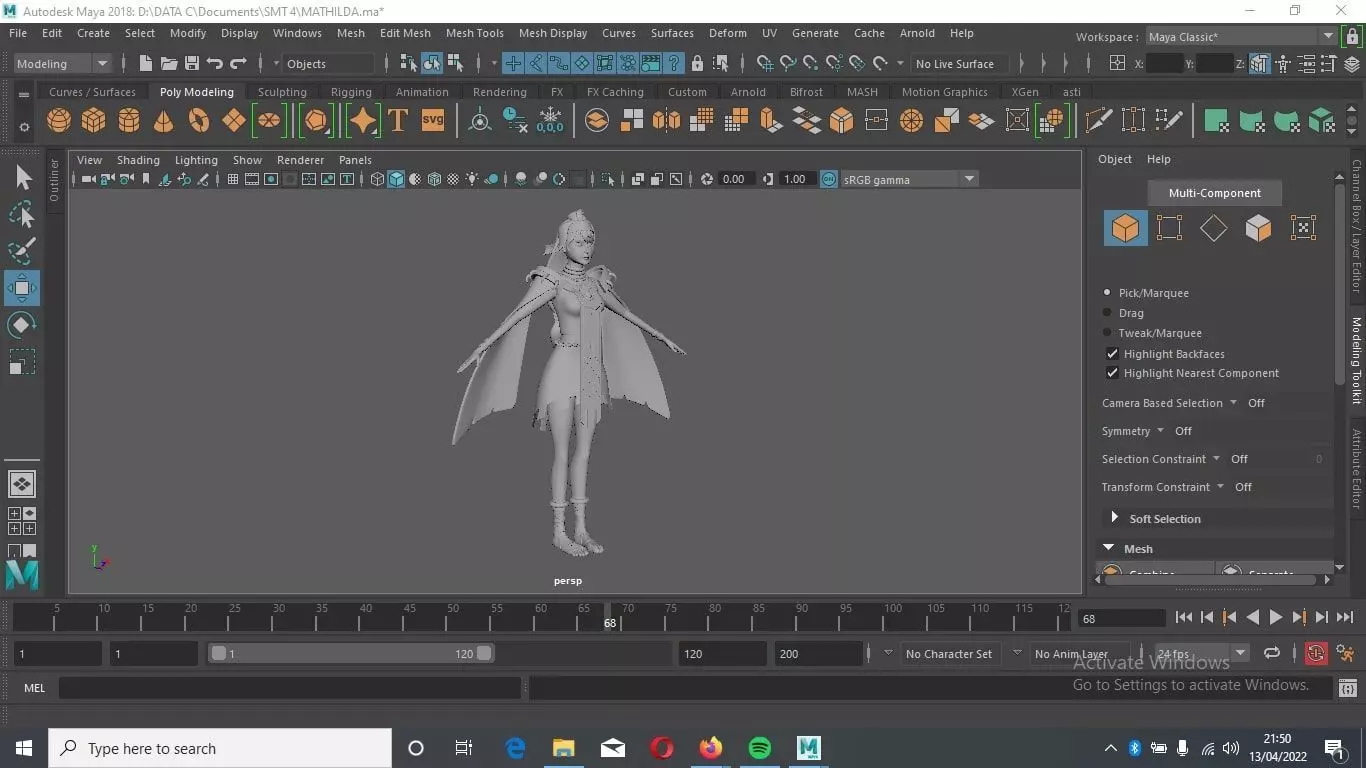Switch to Rigging shelf tab
Screen dimensions: 1366x768
(x=351, y=92)
